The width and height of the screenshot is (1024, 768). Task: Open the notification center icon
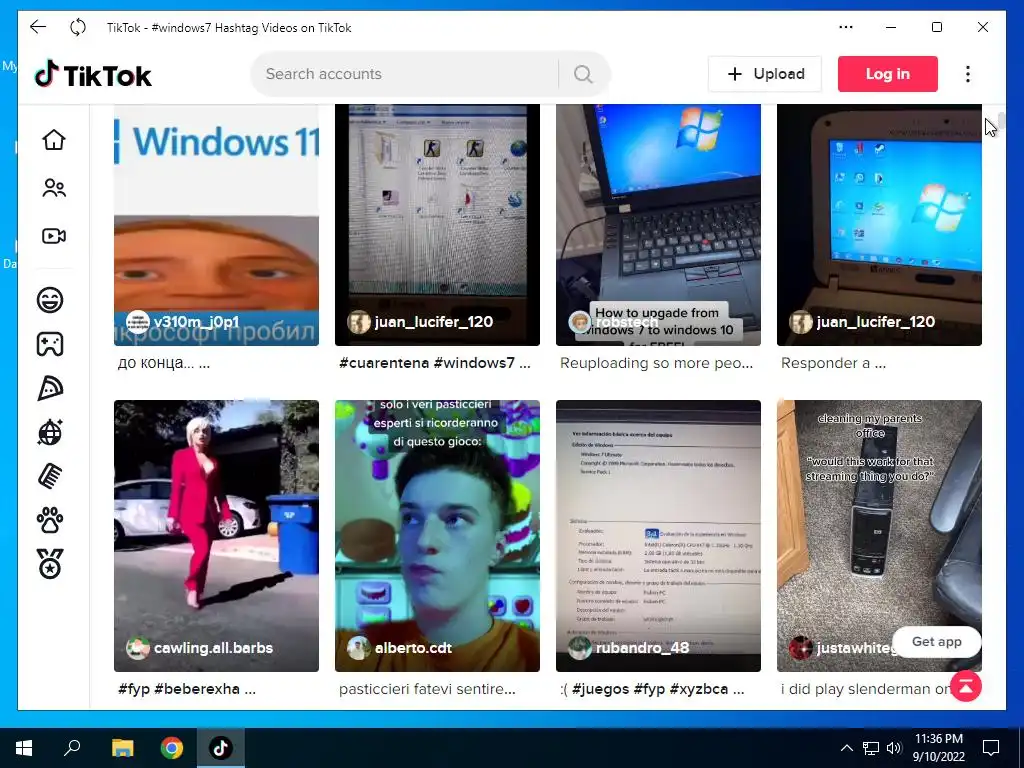991,748
